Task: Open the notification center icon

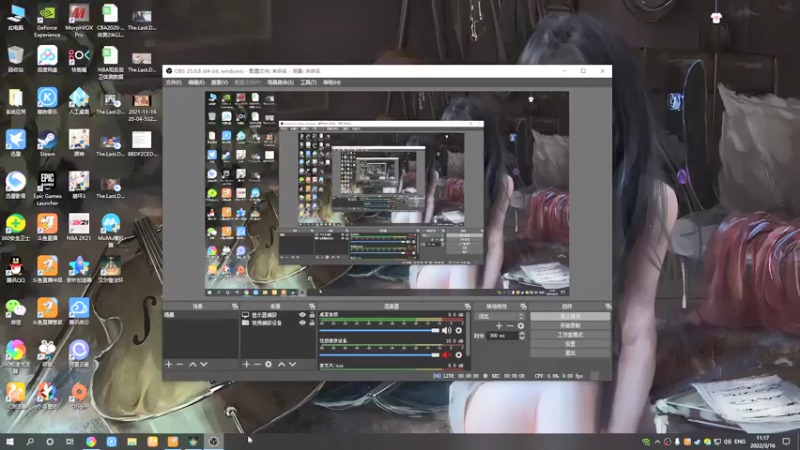Action: coord(786,441)
